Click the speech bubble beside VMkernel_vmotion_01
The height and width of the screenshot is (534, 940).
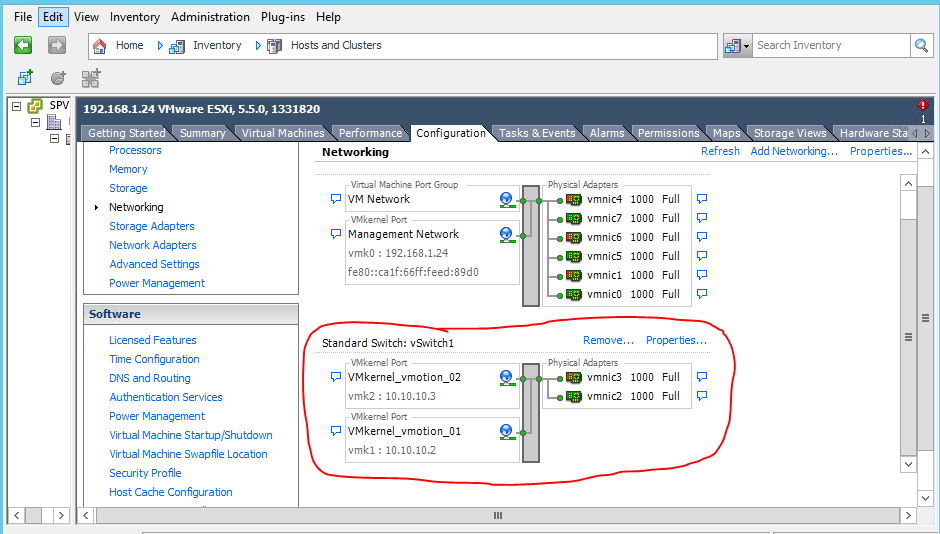click(336, 431)
